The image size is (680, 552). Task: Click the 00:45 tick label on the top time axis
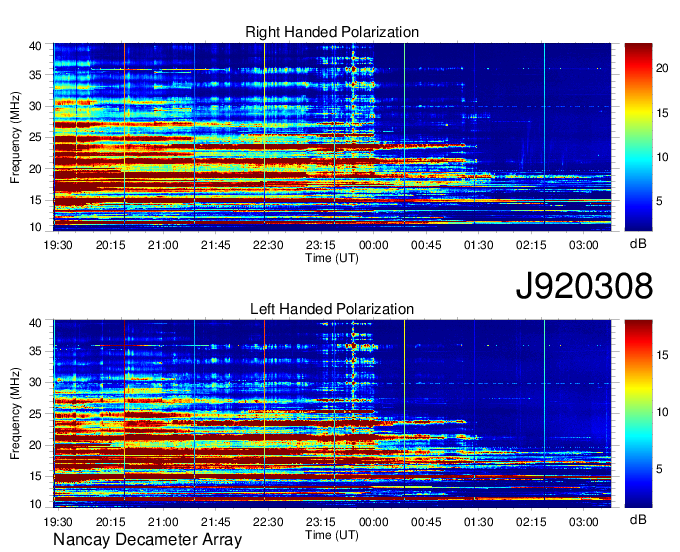click(x=426, y=245)
